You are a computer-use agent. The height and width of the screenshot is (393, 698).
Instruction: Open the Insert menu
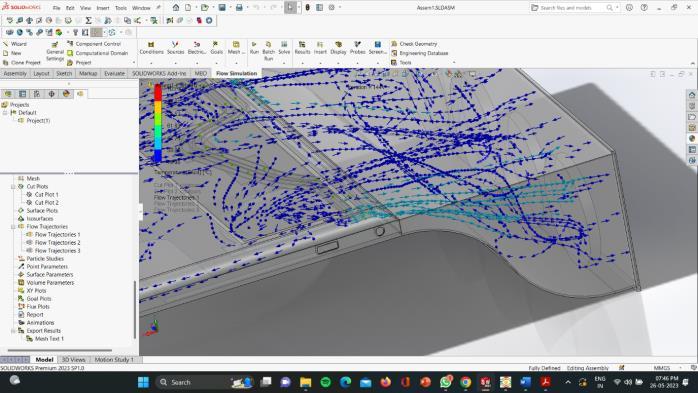pos(103,8)
